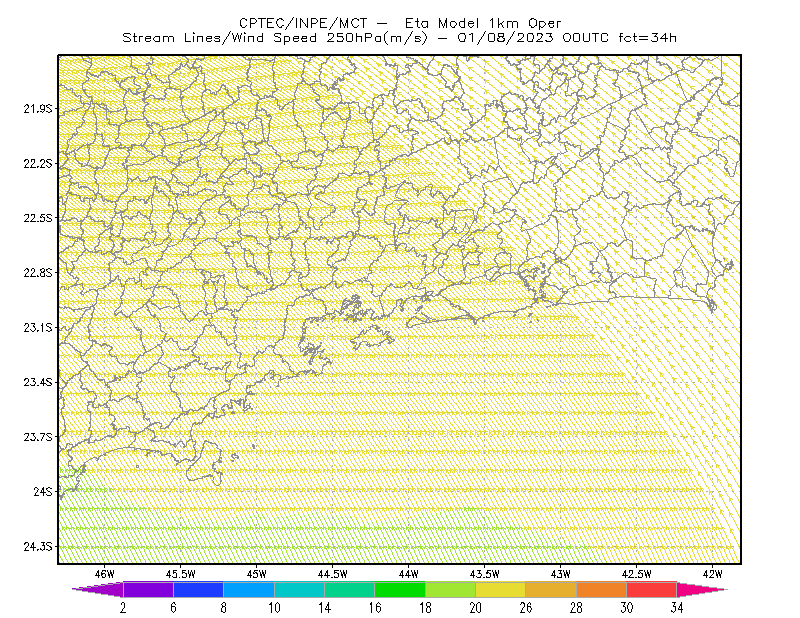This screenshot has height=618, width=800.
Task: Click the 23.1S latitude axis label
Action: click(x=37, y=328)
